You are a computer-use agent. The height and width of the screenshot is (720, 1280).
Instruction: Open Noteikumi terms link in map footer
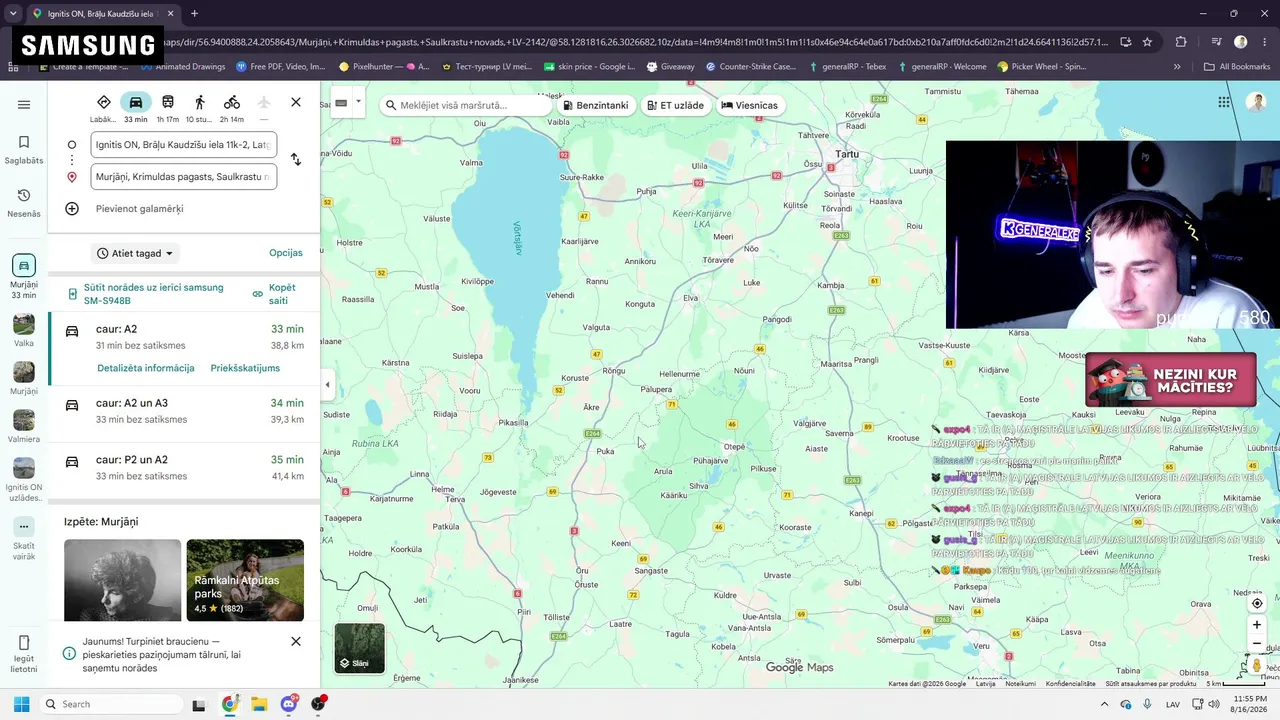point(1020,684)
